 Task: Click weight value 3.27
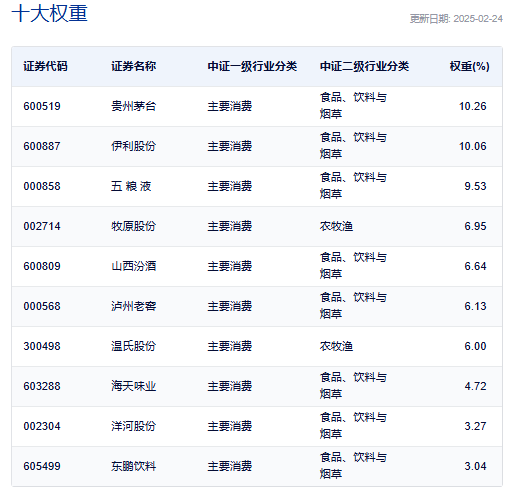[x=475, y=426]
